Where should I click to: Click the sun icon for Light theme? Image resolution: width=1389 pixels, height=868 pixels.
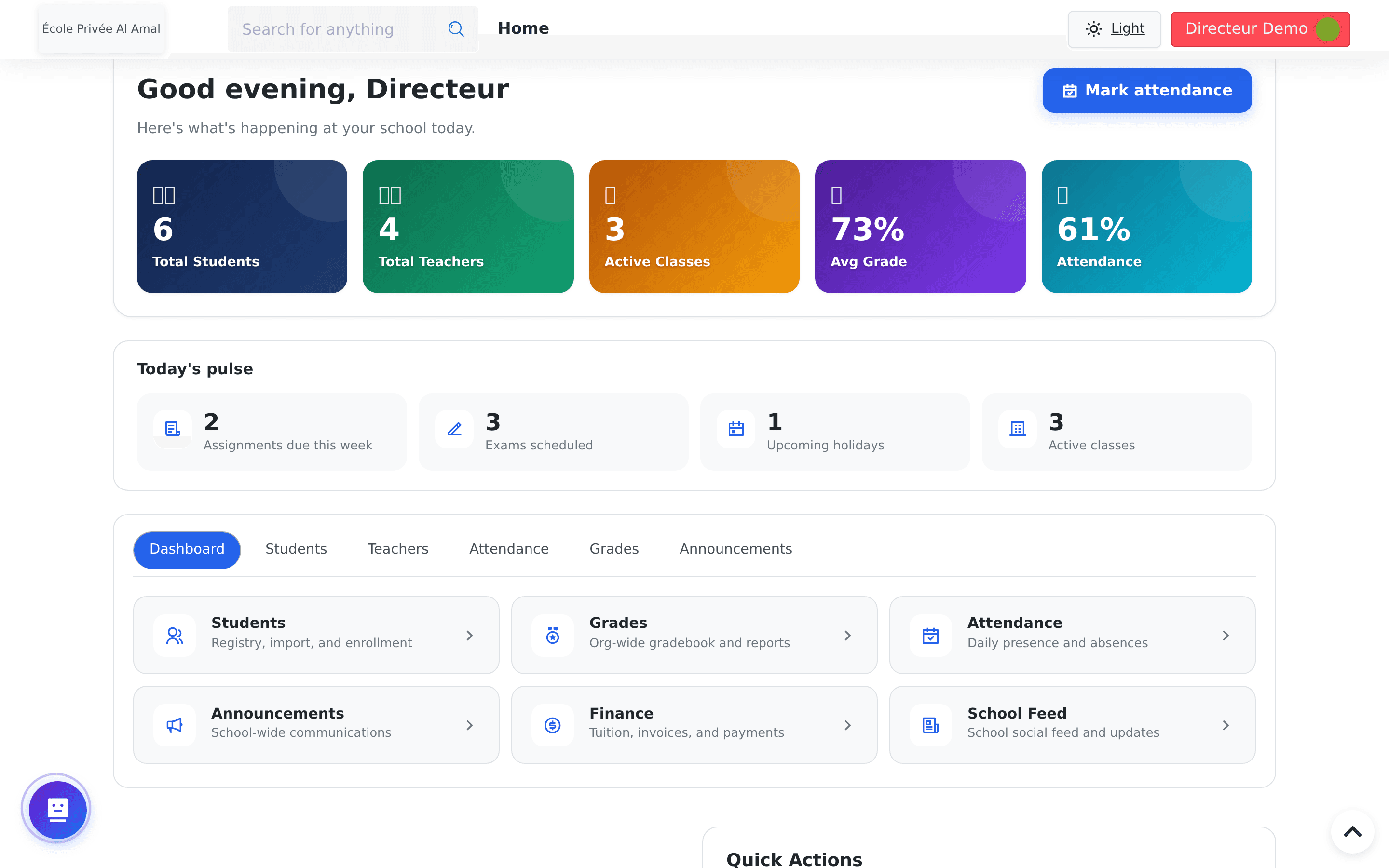click(1093, 29)
